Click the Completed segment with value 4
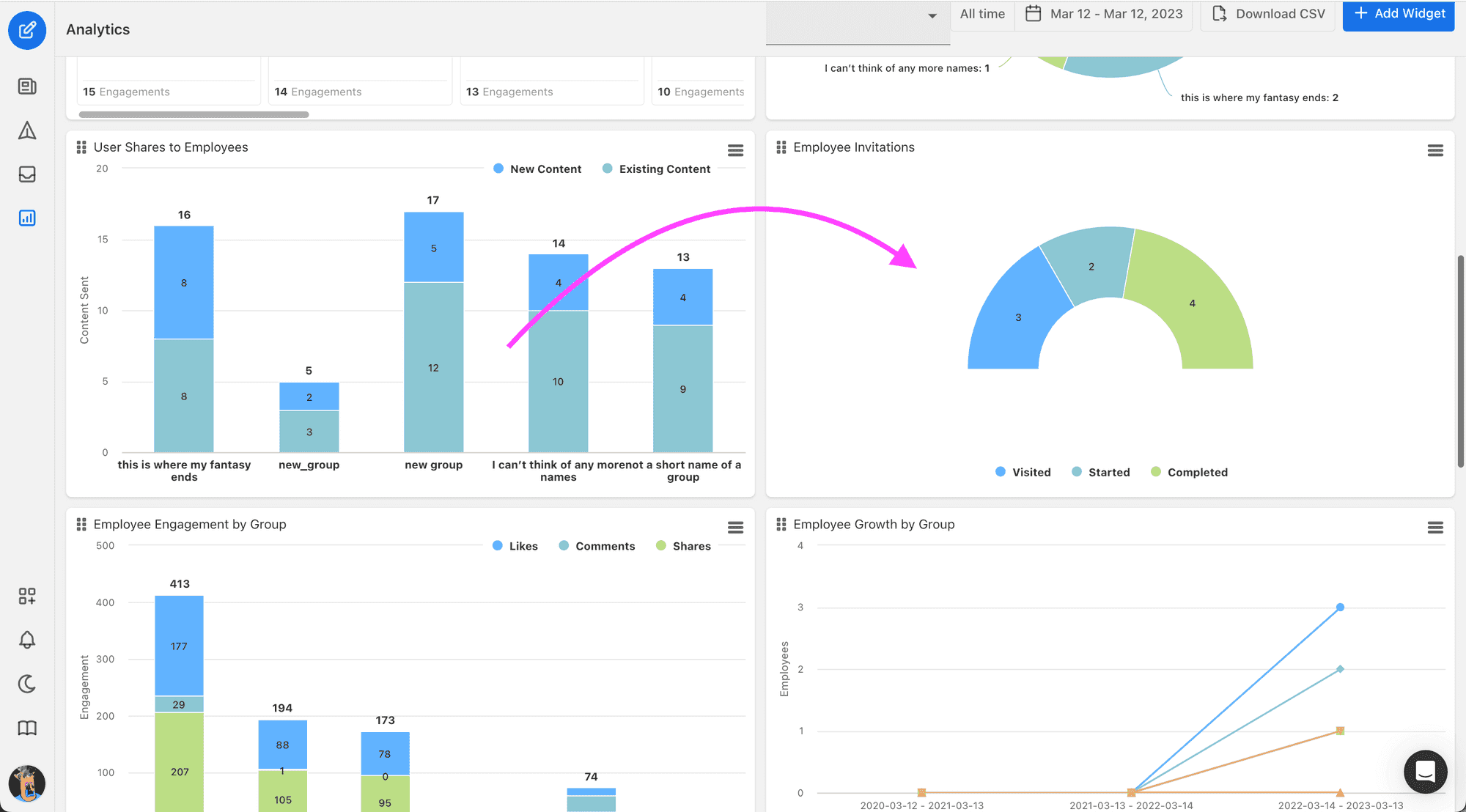1466x812 pixels. 1193,303
